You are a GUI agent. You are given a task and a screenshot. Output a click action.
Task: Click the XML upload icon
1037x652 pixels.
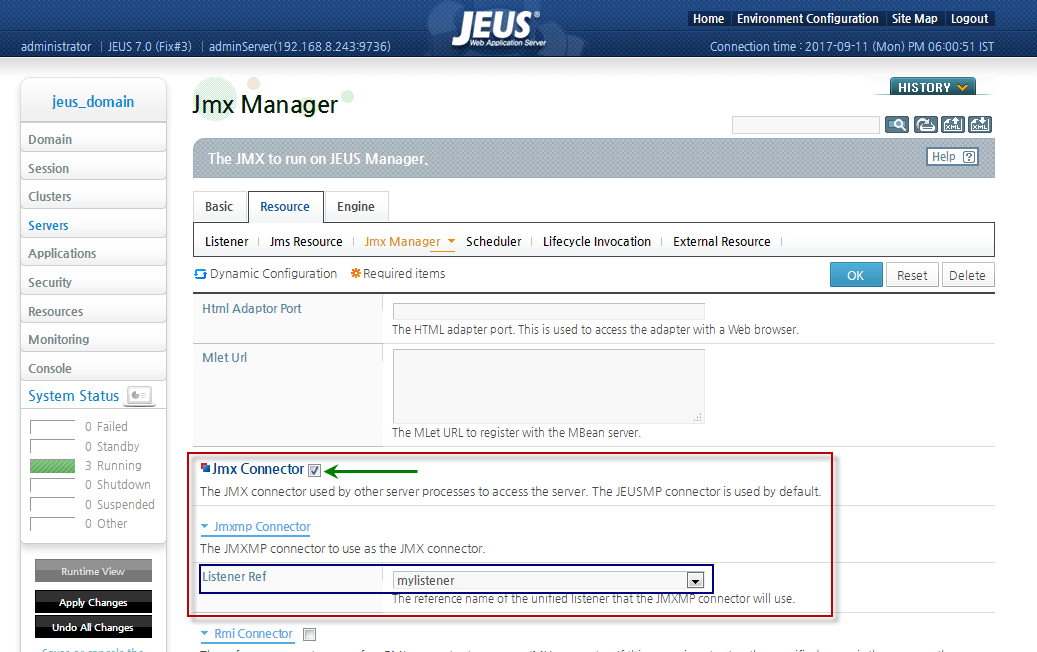point(952,124)
